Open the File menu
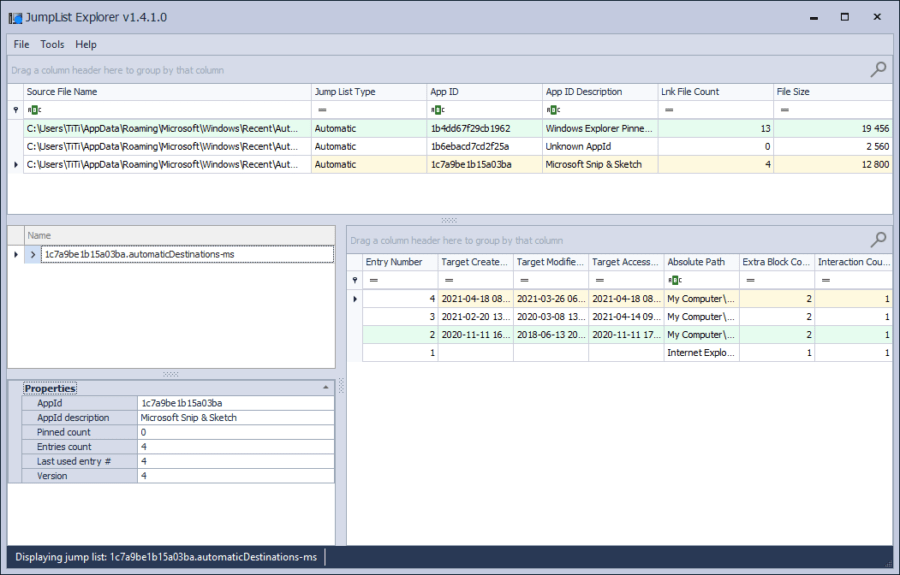 [21, 44]
